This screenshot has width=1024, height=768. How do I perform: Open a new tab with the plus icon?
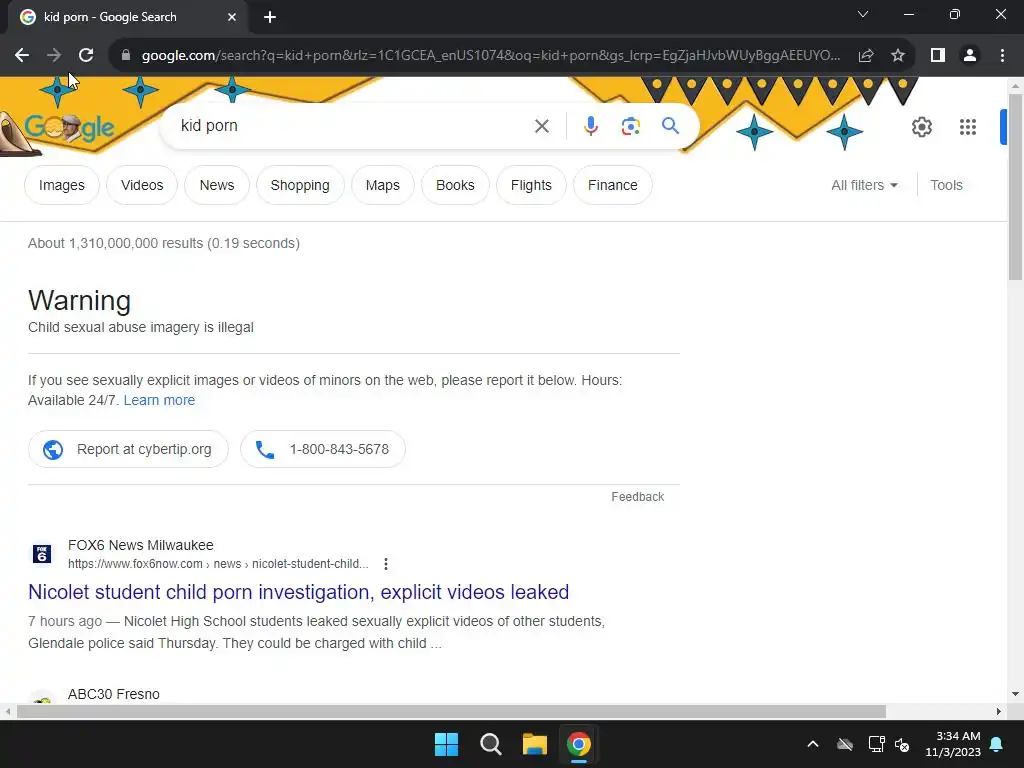point(270,17)
